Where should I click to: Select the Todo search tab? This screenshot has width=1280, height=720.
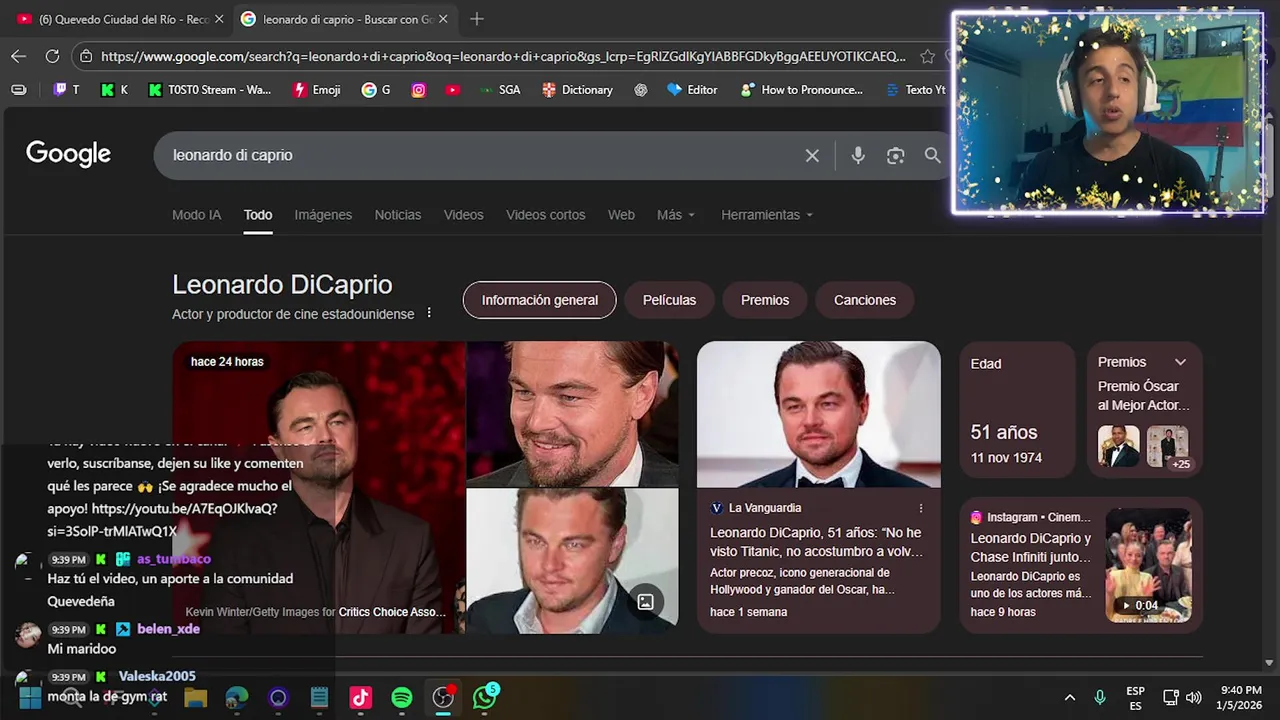pos(258,215)
